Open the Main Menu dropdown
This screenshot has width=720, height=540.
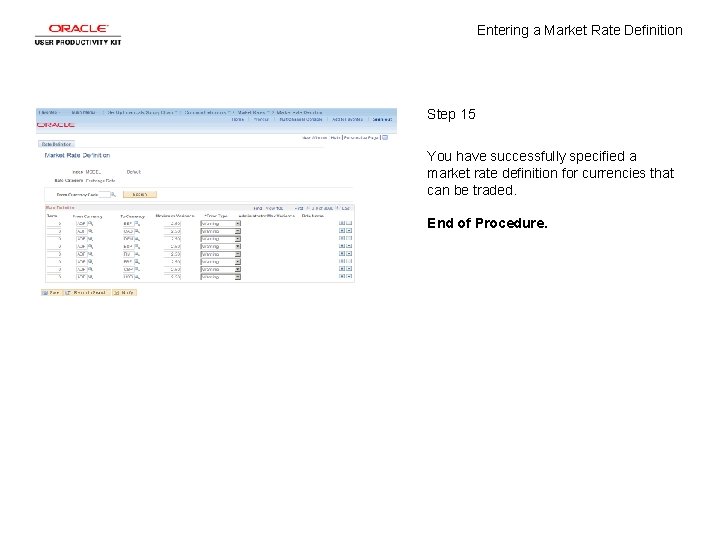pos(84,112)
